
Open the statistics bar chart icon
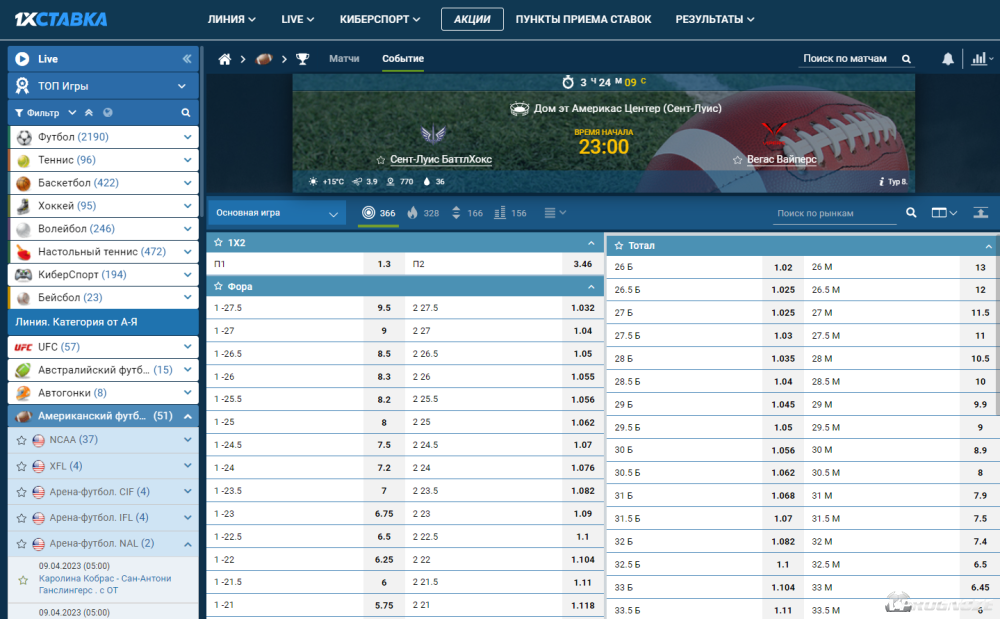pyautogui.click(x=978, y=59)
